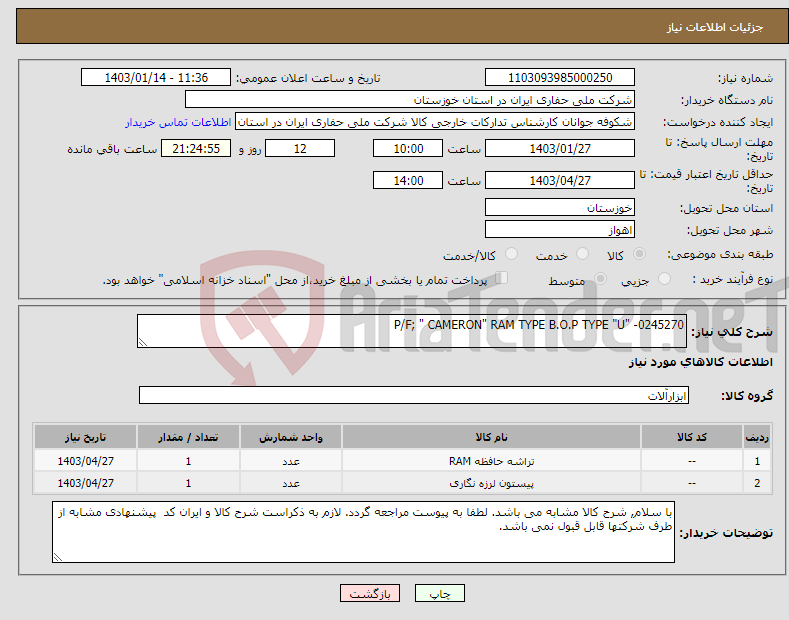This screenshot has width=789, height=620.
Task: Toggle the اسناد خزانه اسلامی payment checkbox
Action: click(x=502, y=278)
